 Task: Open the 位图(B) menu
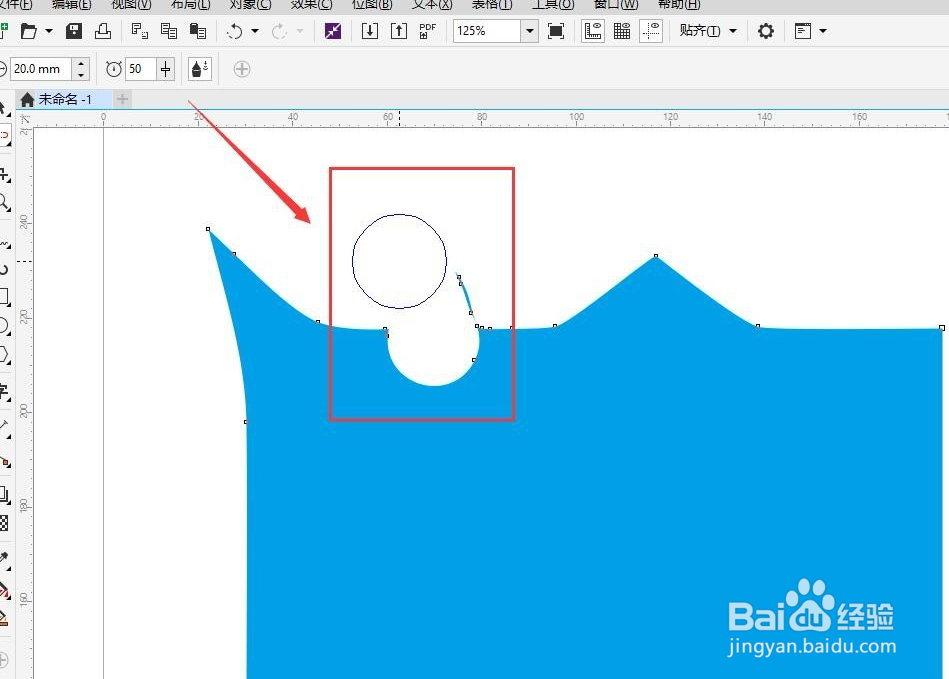coord(372,4)
